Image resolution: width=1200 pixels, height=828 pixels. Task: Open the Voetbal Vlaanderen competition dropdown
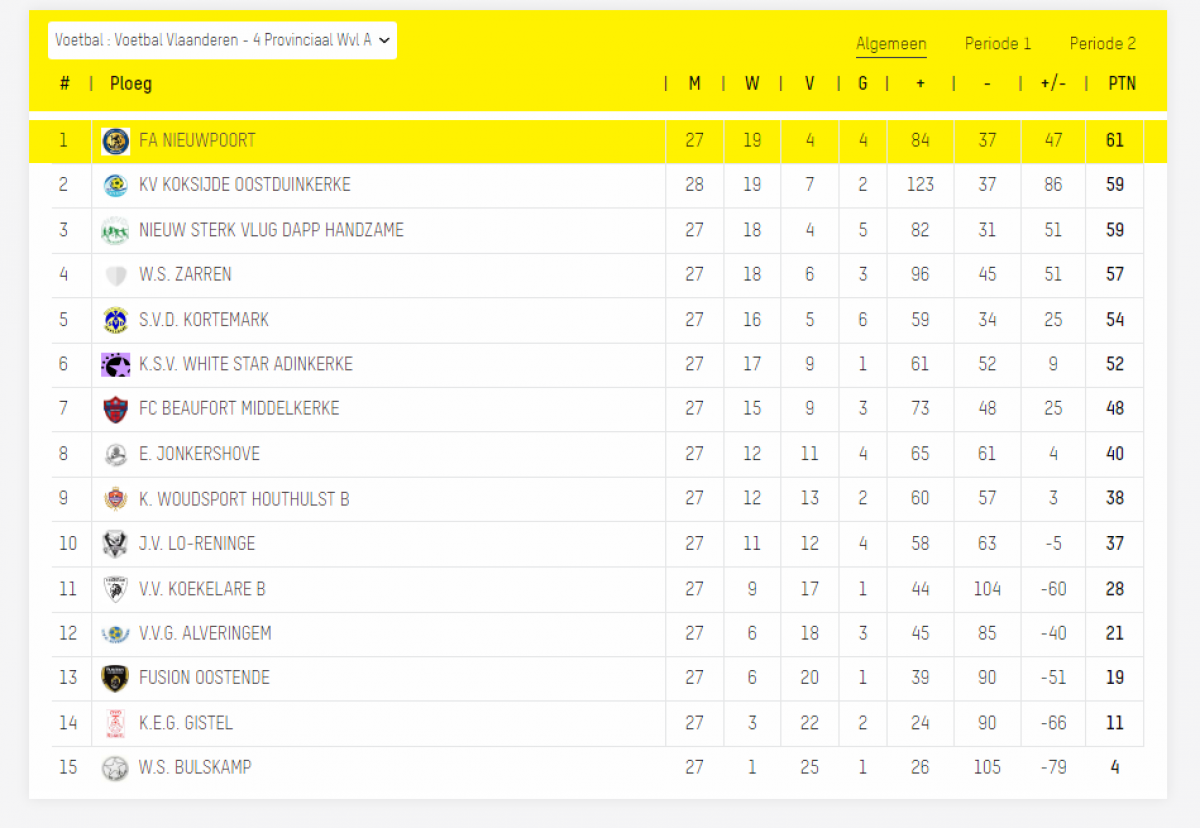click(223, 40)
